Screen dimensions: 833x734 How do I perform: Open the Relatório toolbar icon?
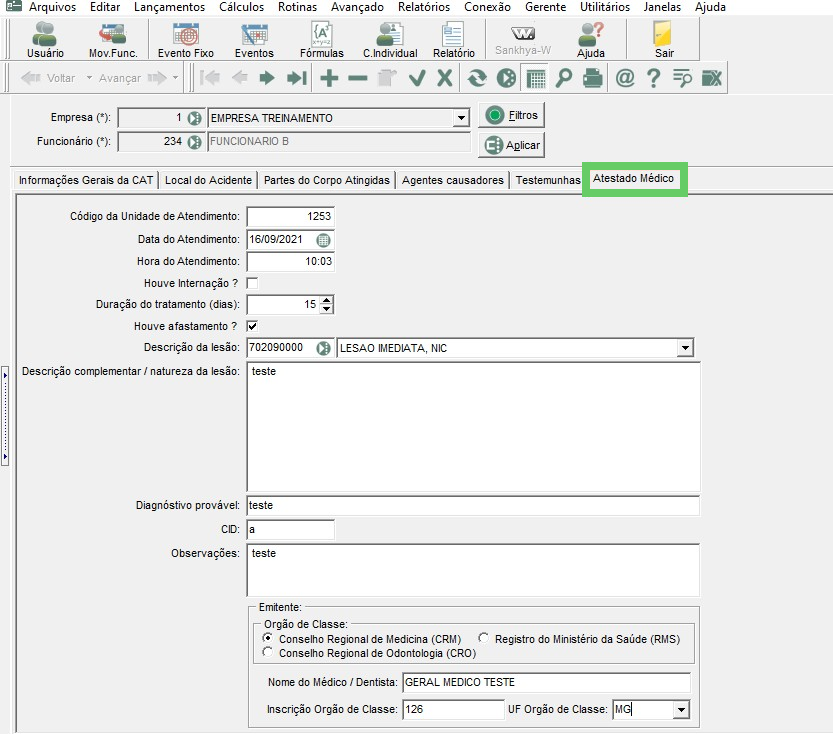coord(453,40)
